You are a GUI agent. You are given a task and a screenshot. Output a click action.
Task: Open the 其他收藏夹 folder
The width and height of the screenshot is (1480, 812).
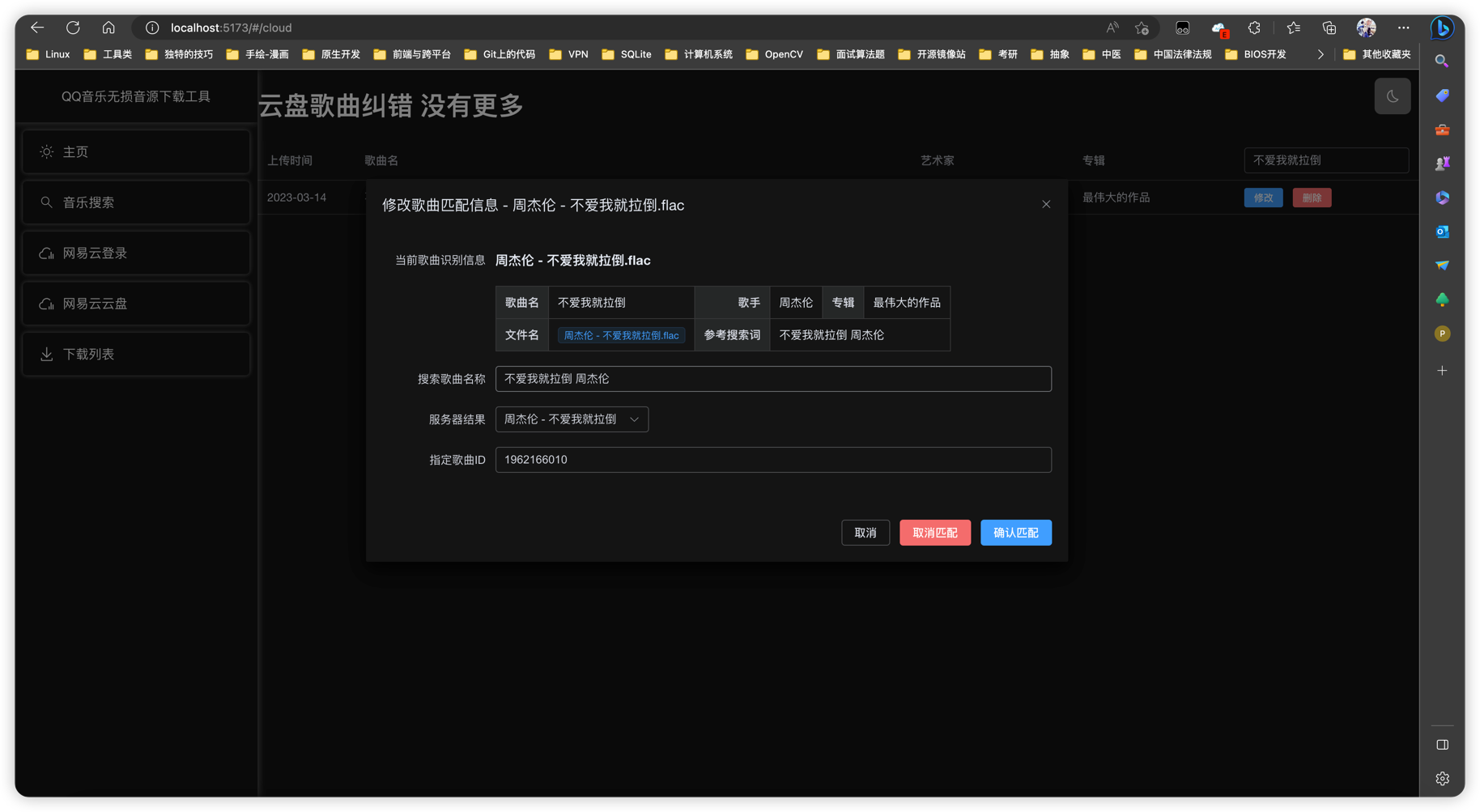[1376, 54]
